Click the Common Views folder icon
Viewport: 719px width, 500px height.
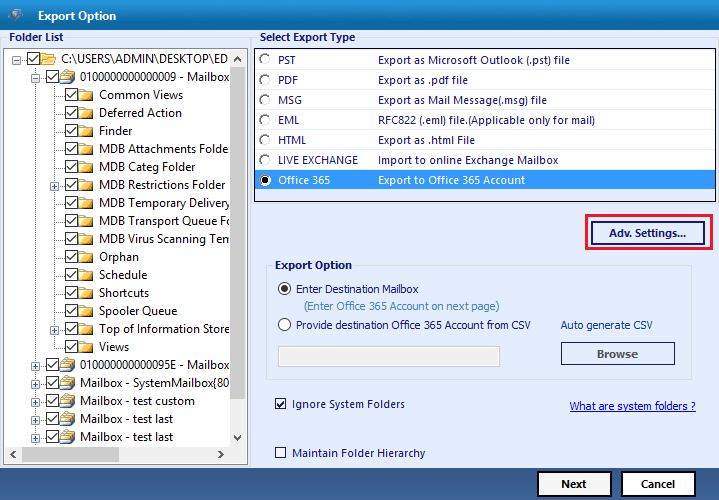coord(86,95)
